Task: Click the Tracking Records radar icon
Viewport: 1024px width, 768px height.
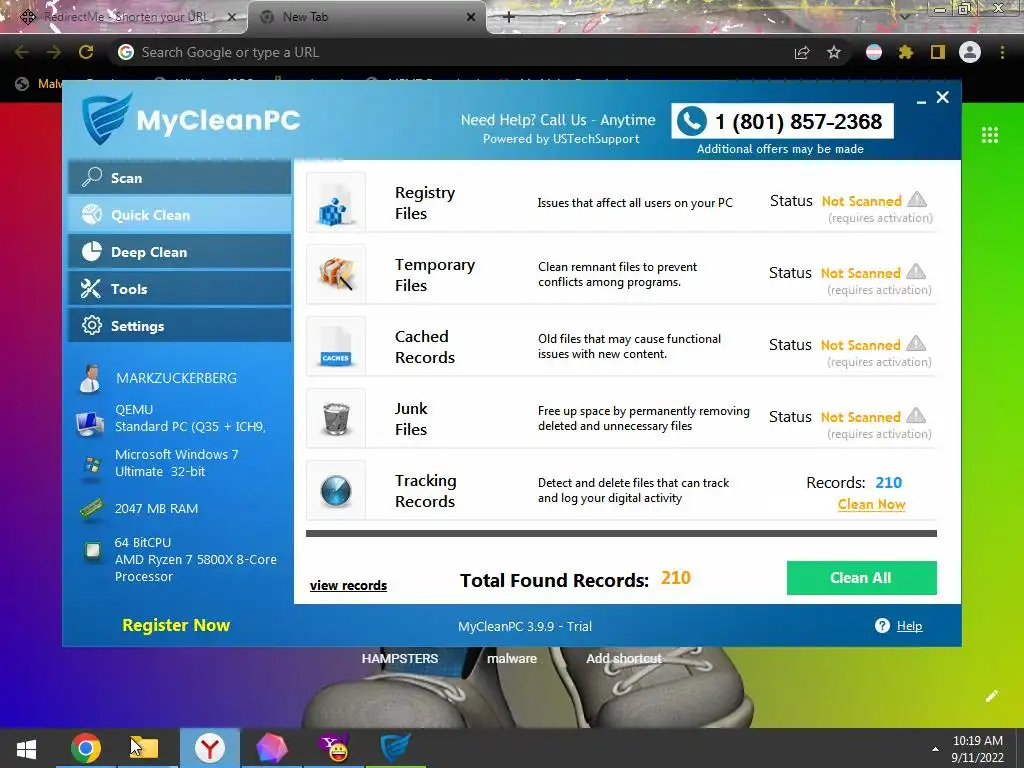Action: coord(336,490)
